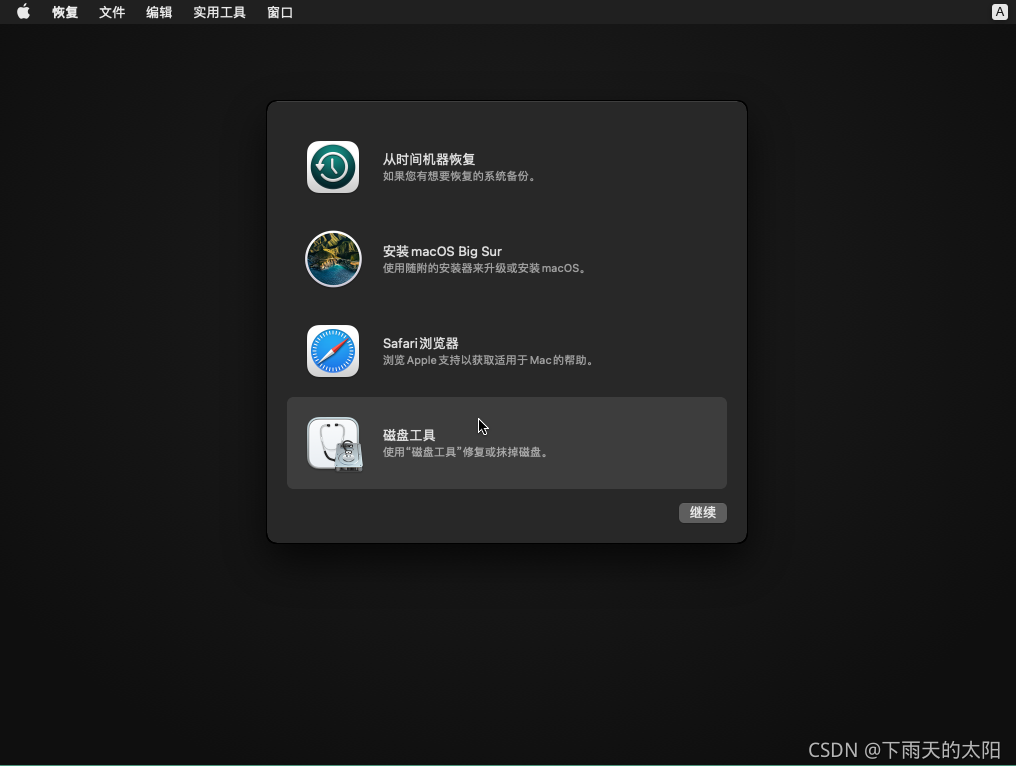Click description 浏览 Apple 支持以获取适用于 Mac 的帮助
This screenshot has width=1016, height=769.
click(x=489, y=360)
